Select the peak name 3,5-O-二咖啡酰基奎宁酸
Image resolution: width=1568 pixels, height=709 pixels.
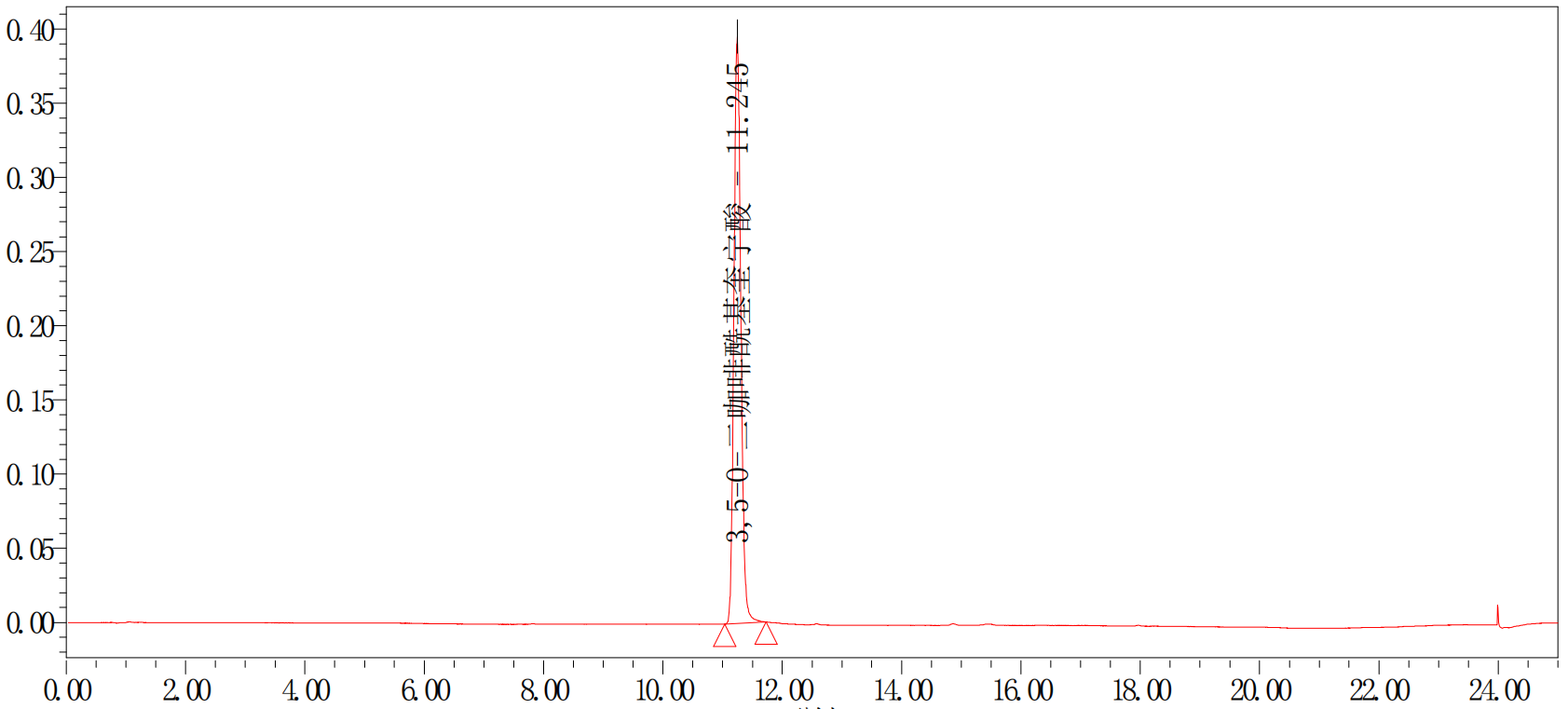738,372
